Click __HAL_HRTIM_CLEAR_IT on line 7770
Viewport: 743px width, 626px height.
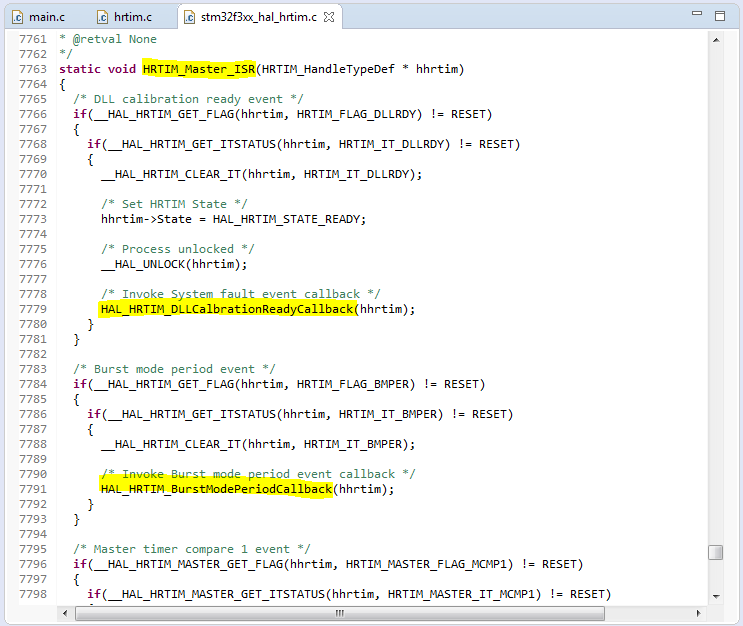tap(171, 174)
